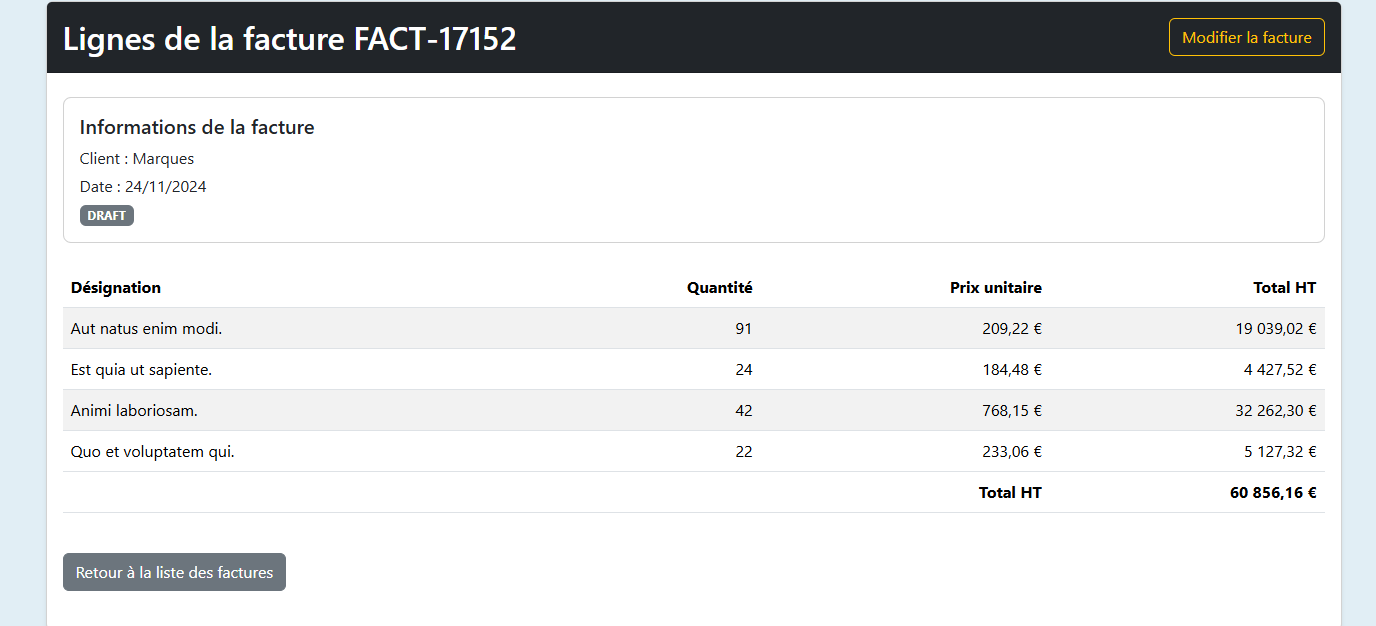Select the Quo et voluptatem qui. line
This screenshot has width=1376, height=626.
(694, 451)
